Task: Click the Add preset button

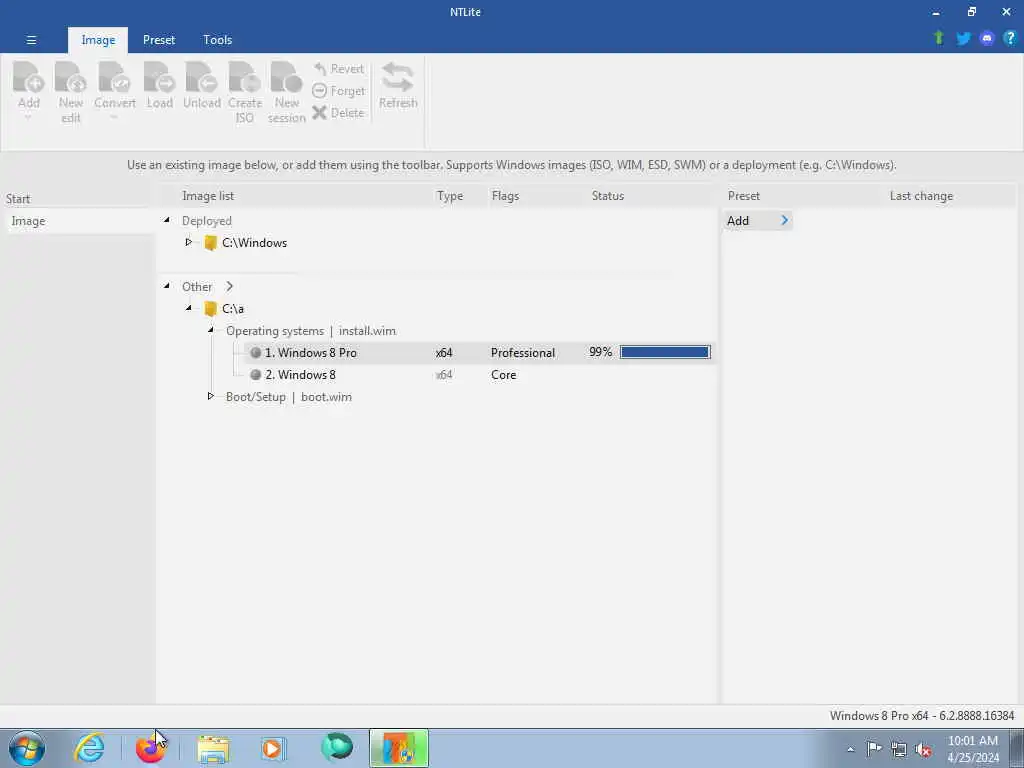Action: (758, 221)
